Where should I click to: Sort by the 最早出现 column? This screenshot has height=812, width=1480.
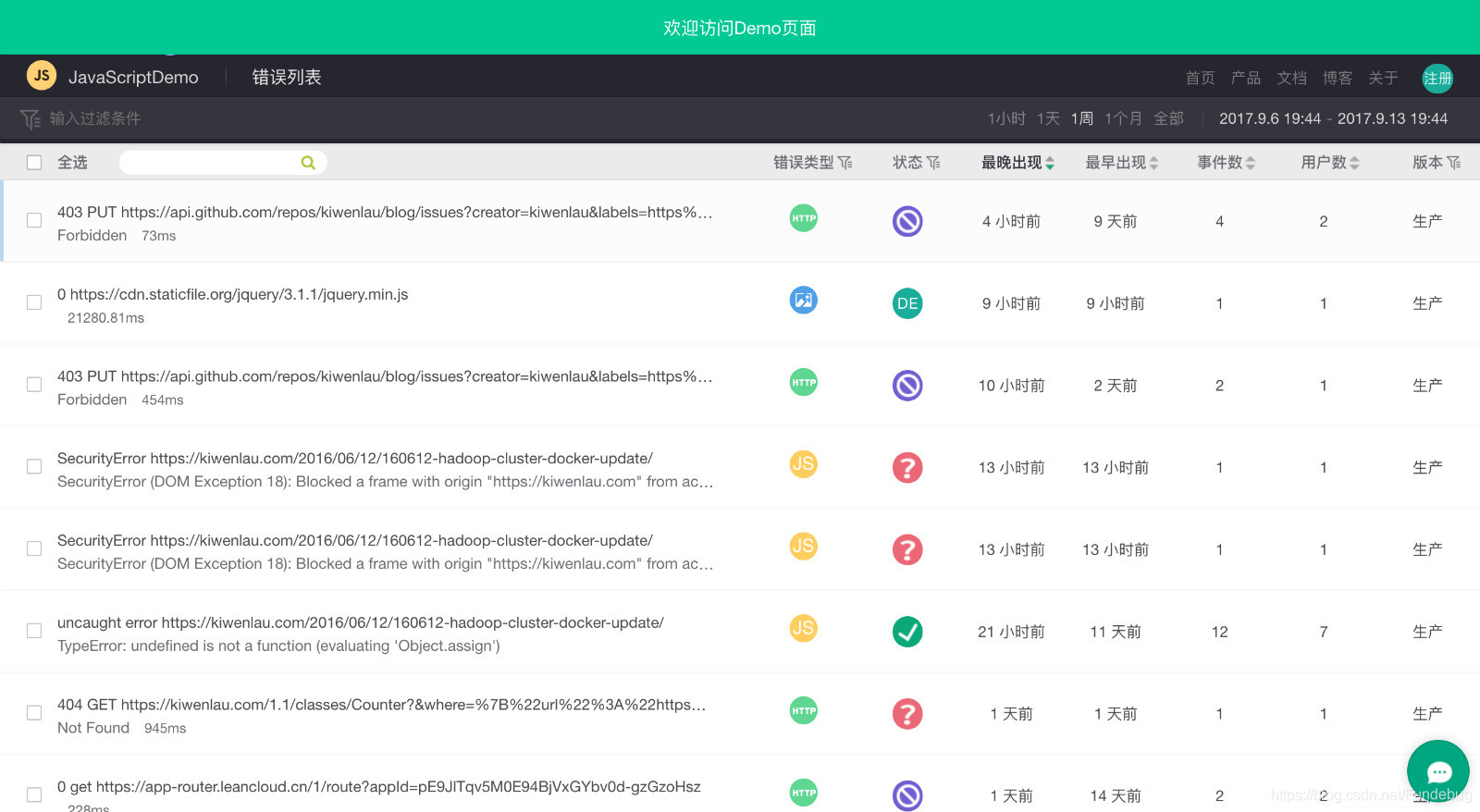point(1121,163)
